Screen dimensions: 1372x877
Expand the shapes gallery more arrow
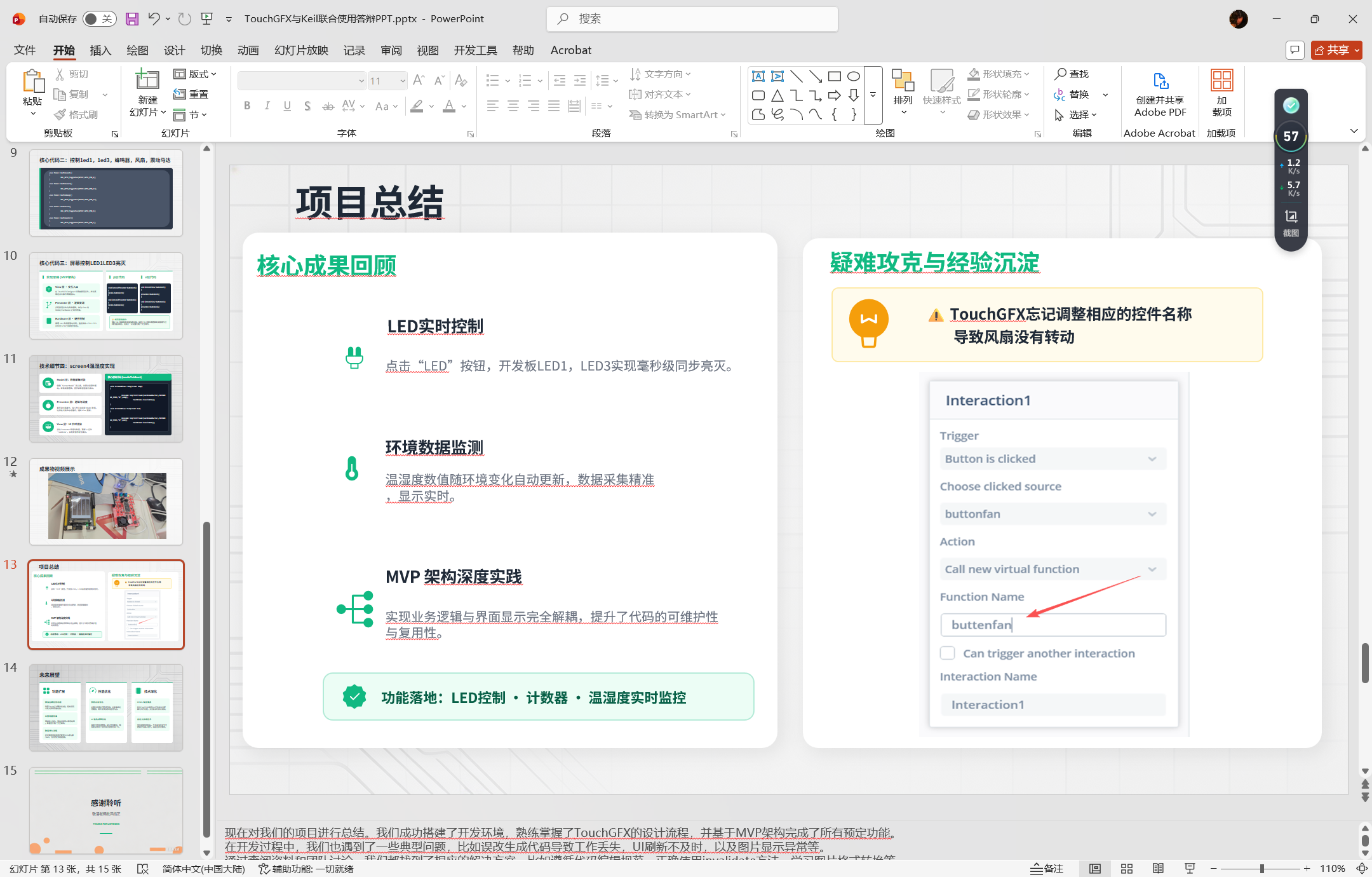[873, 95]
